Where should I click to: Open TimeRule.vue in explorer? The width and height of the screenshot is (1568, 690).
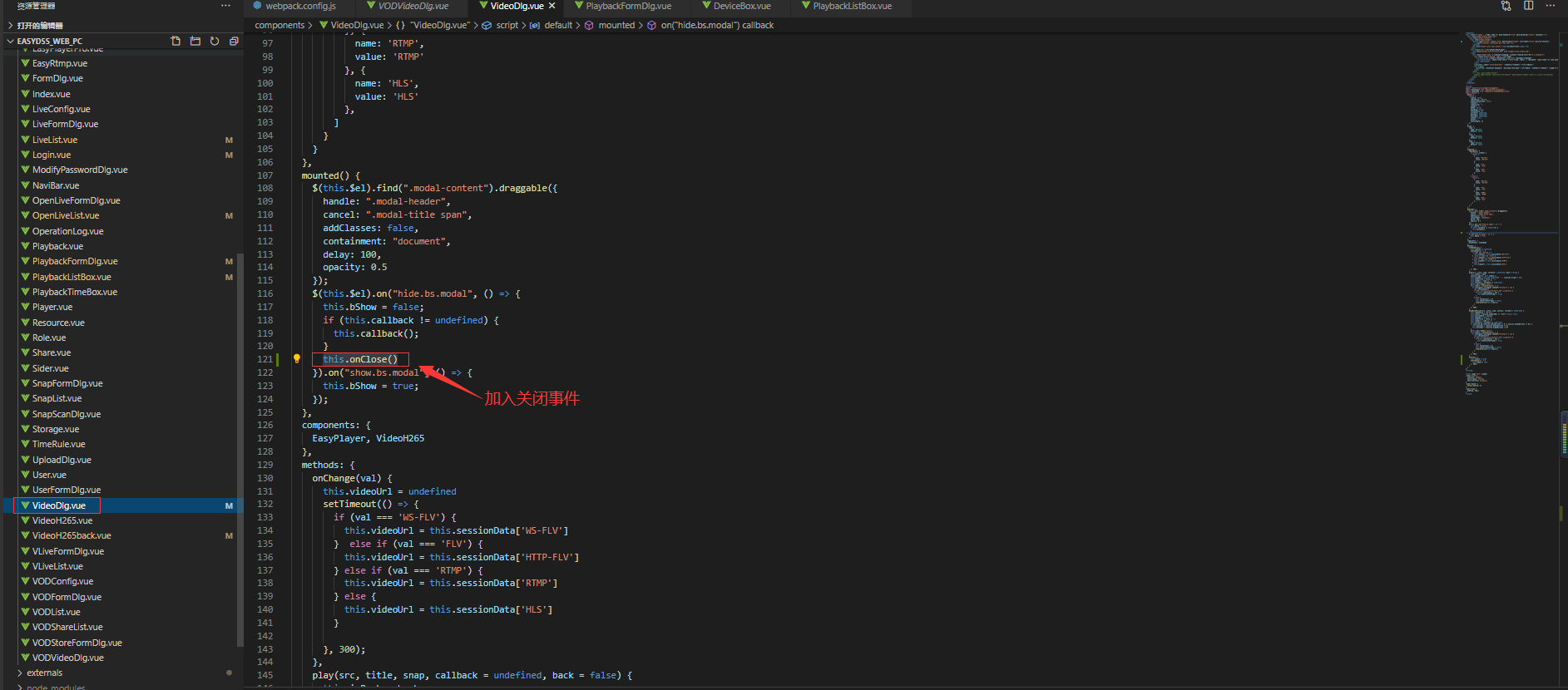click(x=58, y=444)
